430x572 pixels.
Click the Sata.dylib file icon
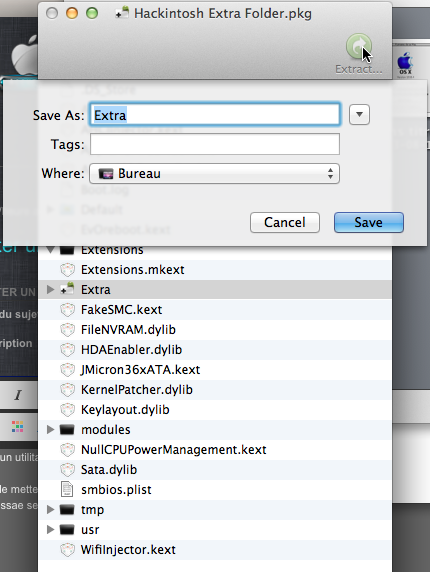click(67, 470)
